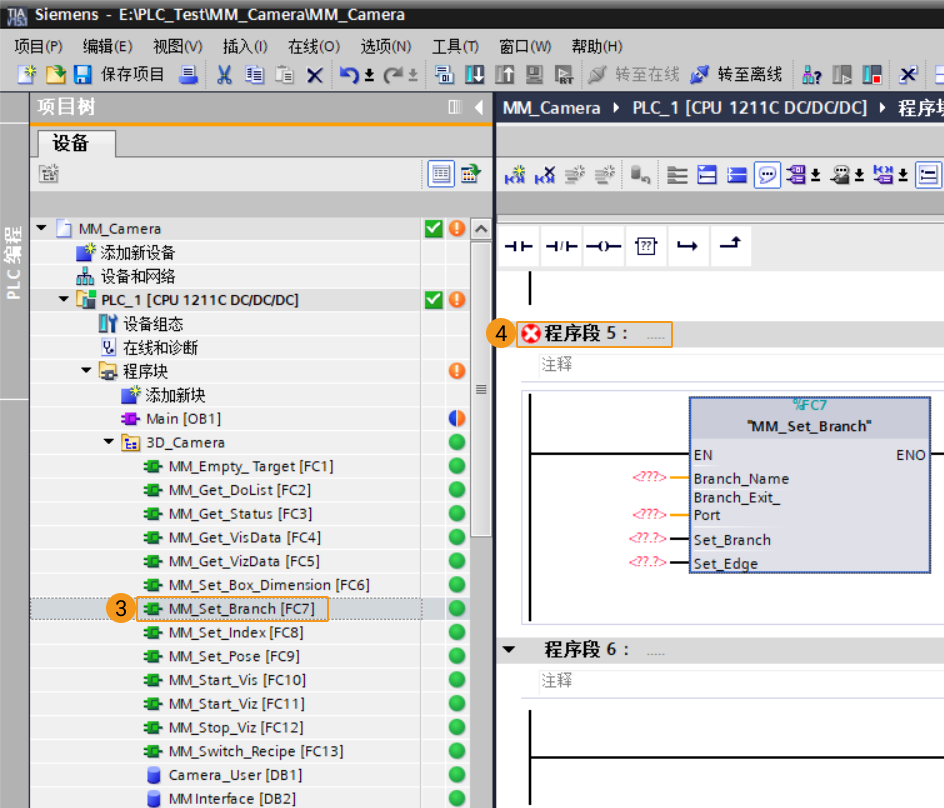This screenshot has height=808, width=944.
Task: Open the 视图(V) menu
Action: pos(178,46)
